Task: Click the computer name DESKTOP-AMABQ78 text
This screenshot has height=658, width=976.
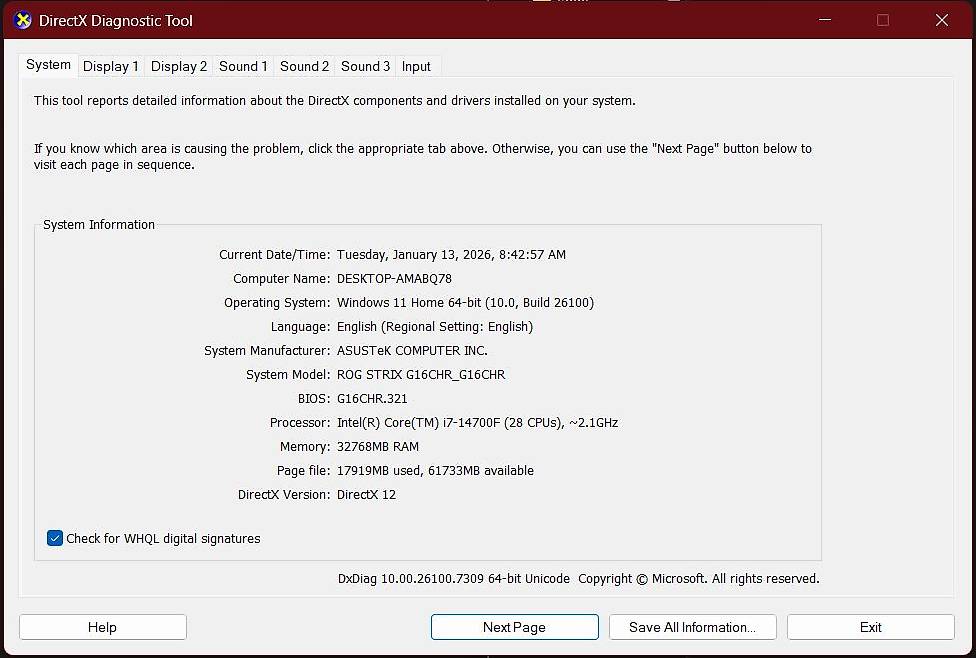Action: [394, 279]
